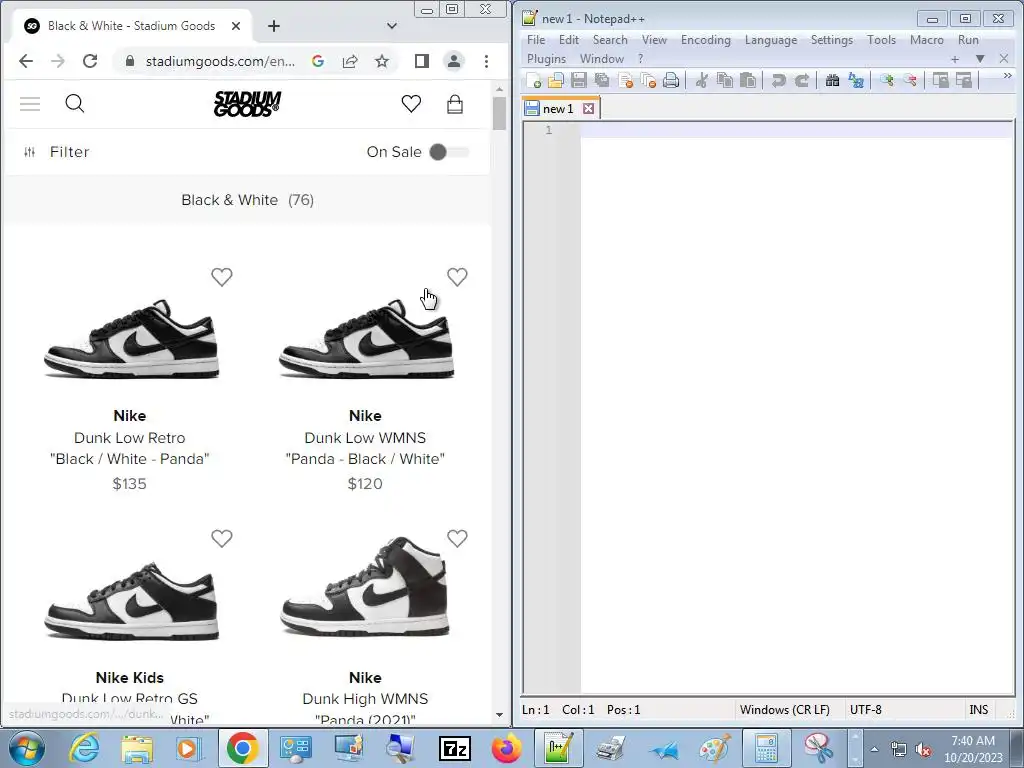The width and height of the screenshot is (1024, 768).
Task: Open Replace icon in Notepad++ toolbar
Action: [x=856, y=80]
